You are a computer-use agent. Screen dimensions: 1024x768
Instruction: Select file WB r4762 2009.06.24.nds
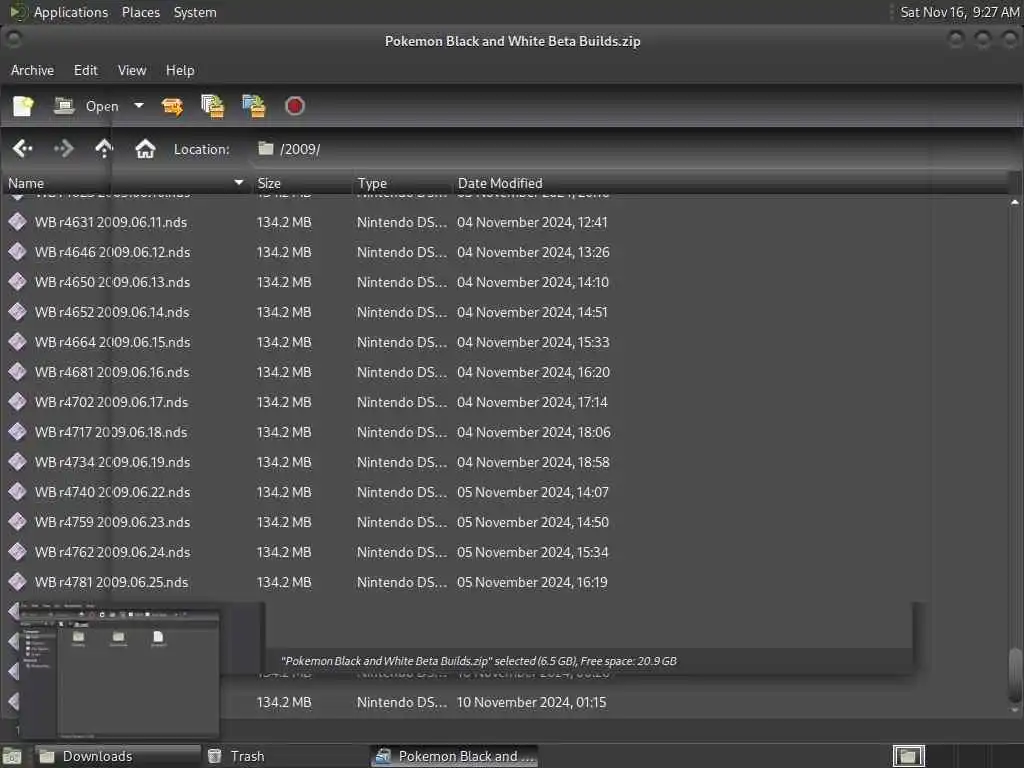pos(112,552)
